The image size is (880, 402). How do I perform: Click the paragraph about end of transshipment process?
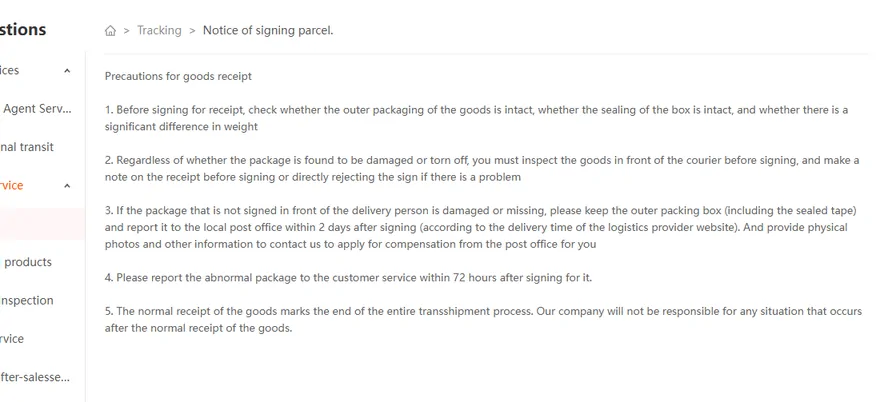[483, 320]
